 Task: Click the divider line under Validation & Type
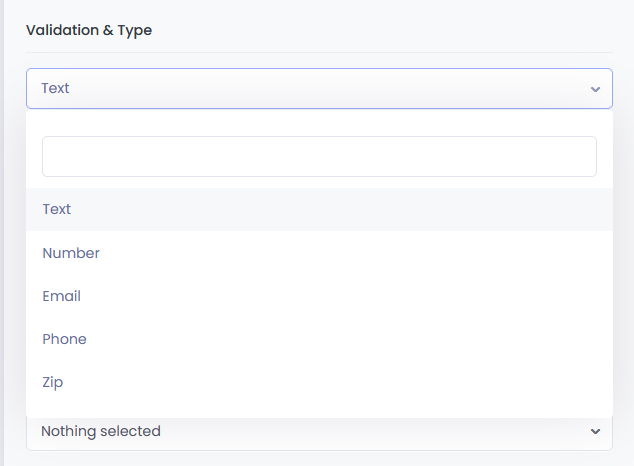(x=319, y=53)
